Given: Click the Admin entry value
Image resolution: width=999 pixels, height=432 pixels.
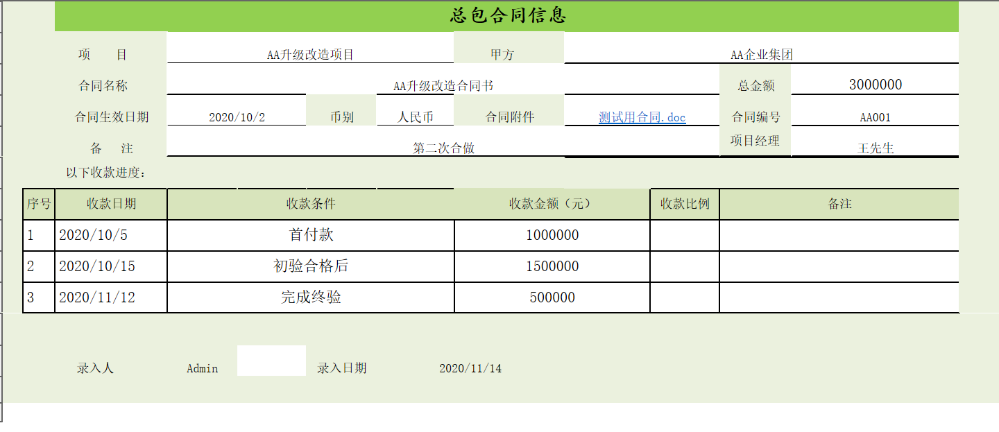Looking at the screenshot, I should pyautogui.click(x=203, y=368).
